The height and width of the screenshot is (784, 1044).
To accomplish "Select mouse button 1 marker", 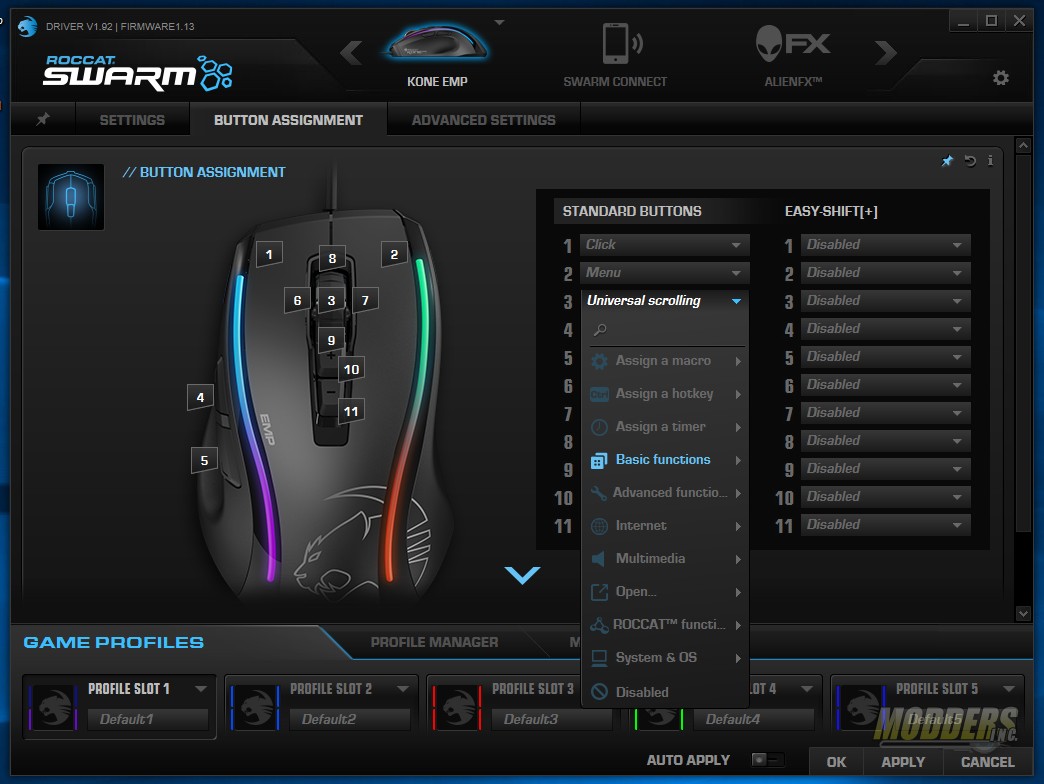I will (x=269, y=254).
